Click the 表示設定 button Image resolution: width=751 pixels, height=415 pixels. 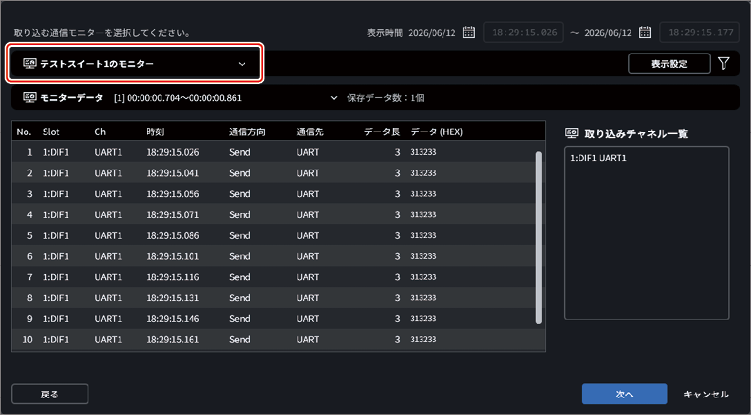coord(669,64)
